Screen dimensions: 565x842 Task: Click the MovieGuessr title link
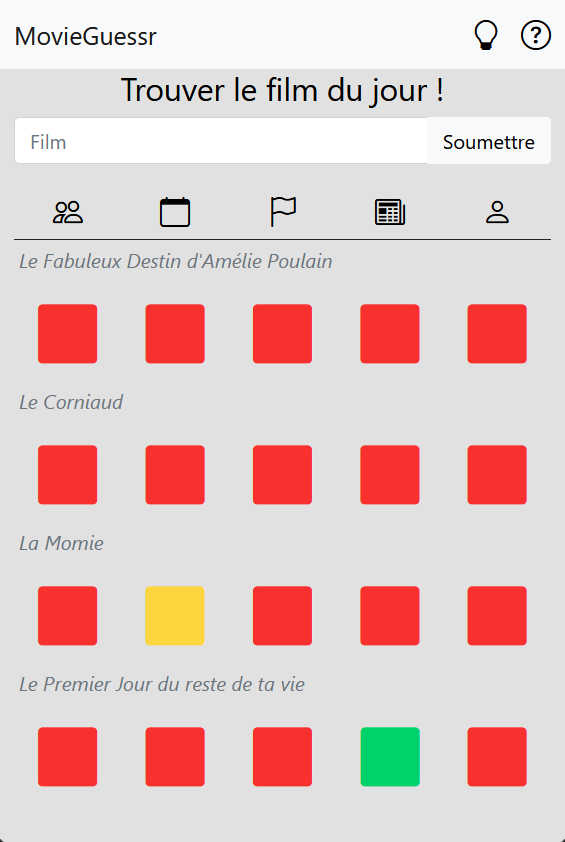[85, 37]
